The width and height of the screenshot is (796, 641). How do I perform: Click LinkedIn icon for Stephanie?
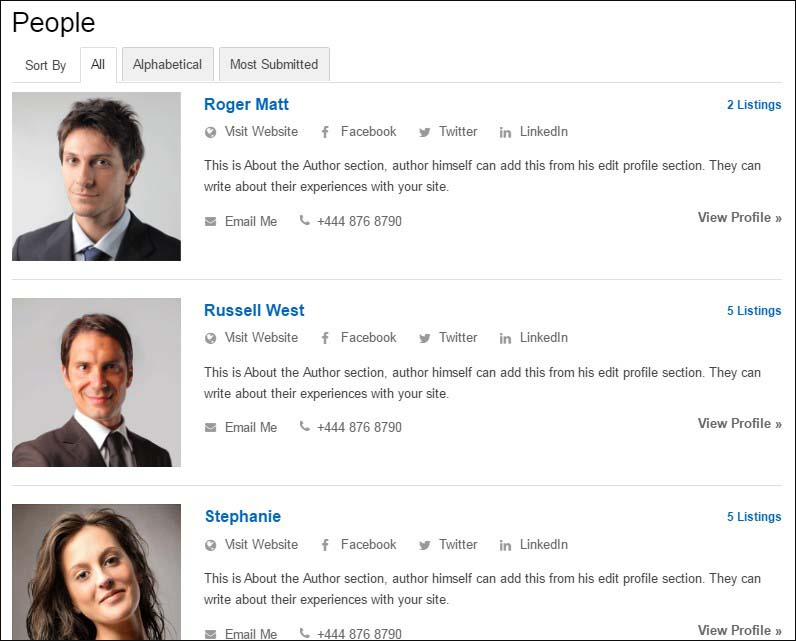(505, 546)
